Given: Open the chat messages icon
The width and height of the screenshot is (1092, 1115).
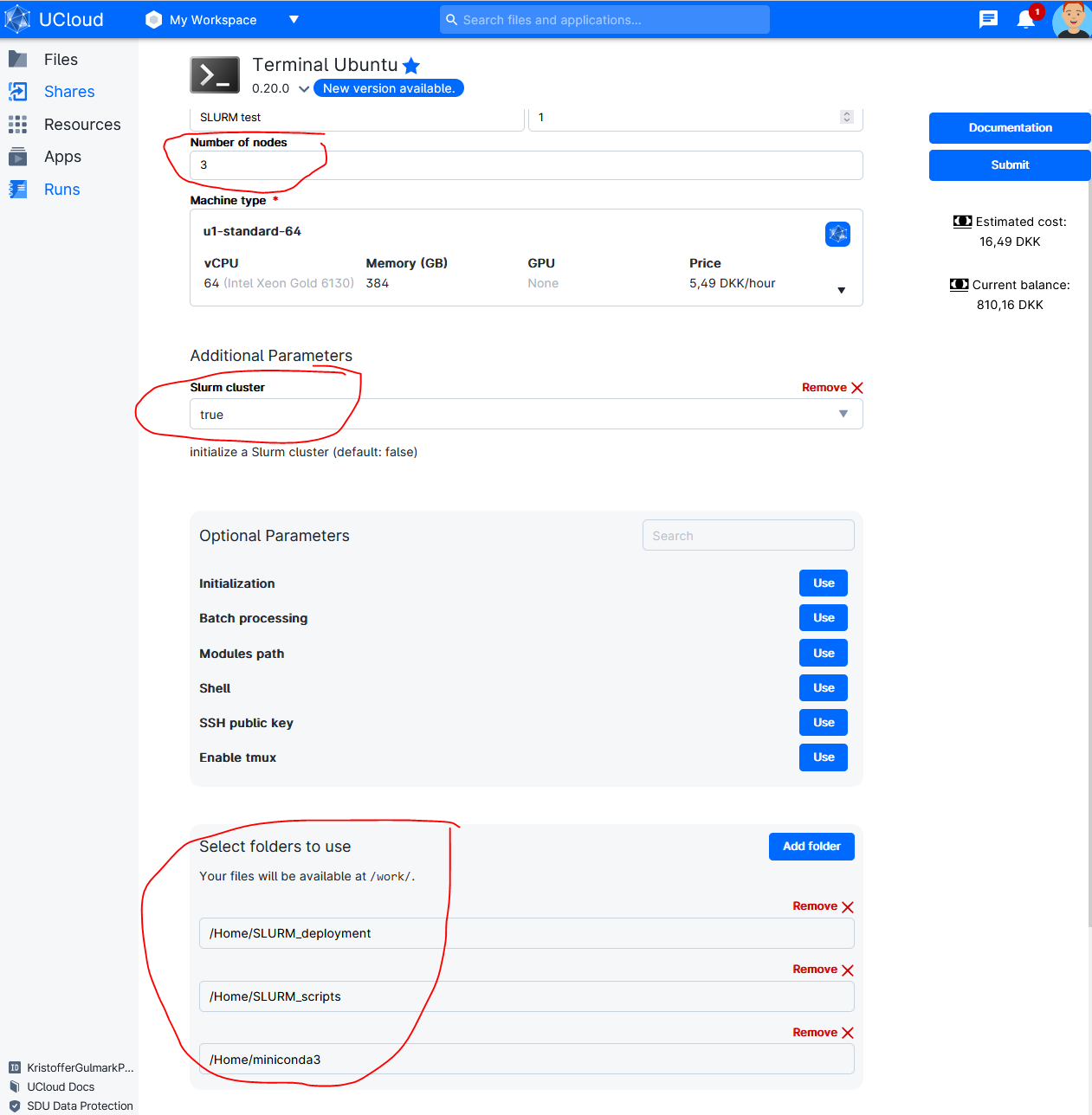Looking at the screenshot, I should coord(988,19).
